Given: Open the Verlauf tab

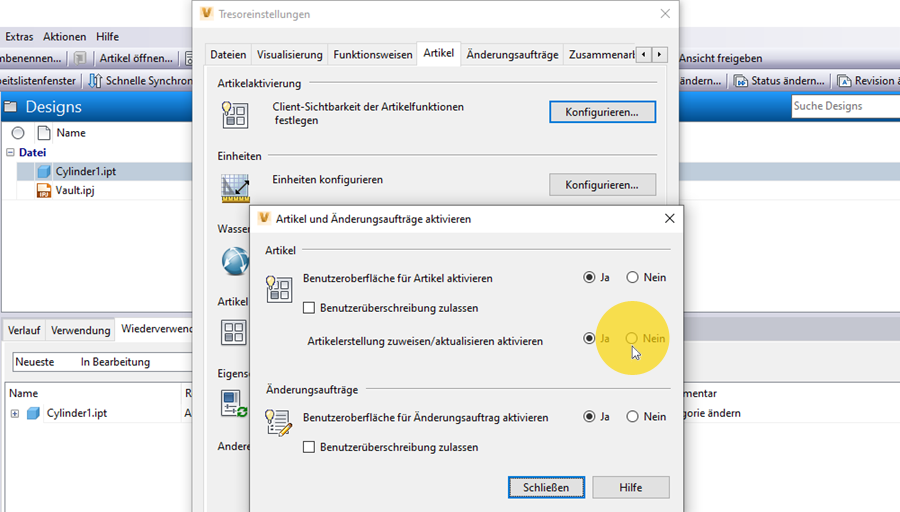Looking at the screenshot, I should tap(24, 331).
